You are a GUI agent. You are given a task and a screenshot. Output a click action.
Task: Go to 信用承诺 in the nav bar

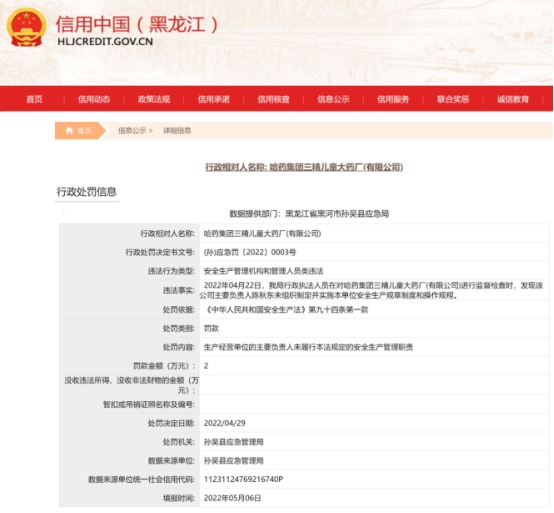(214, 99)
